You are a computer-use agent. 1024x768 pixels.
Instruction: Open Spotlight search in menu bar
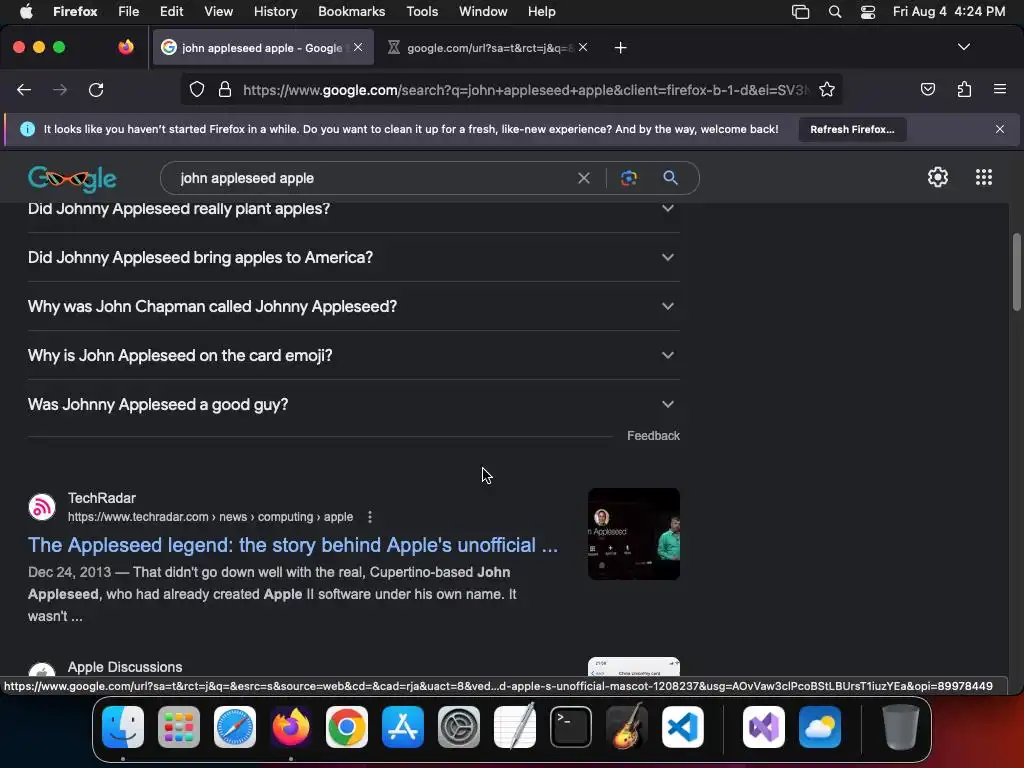pos(835,12)
